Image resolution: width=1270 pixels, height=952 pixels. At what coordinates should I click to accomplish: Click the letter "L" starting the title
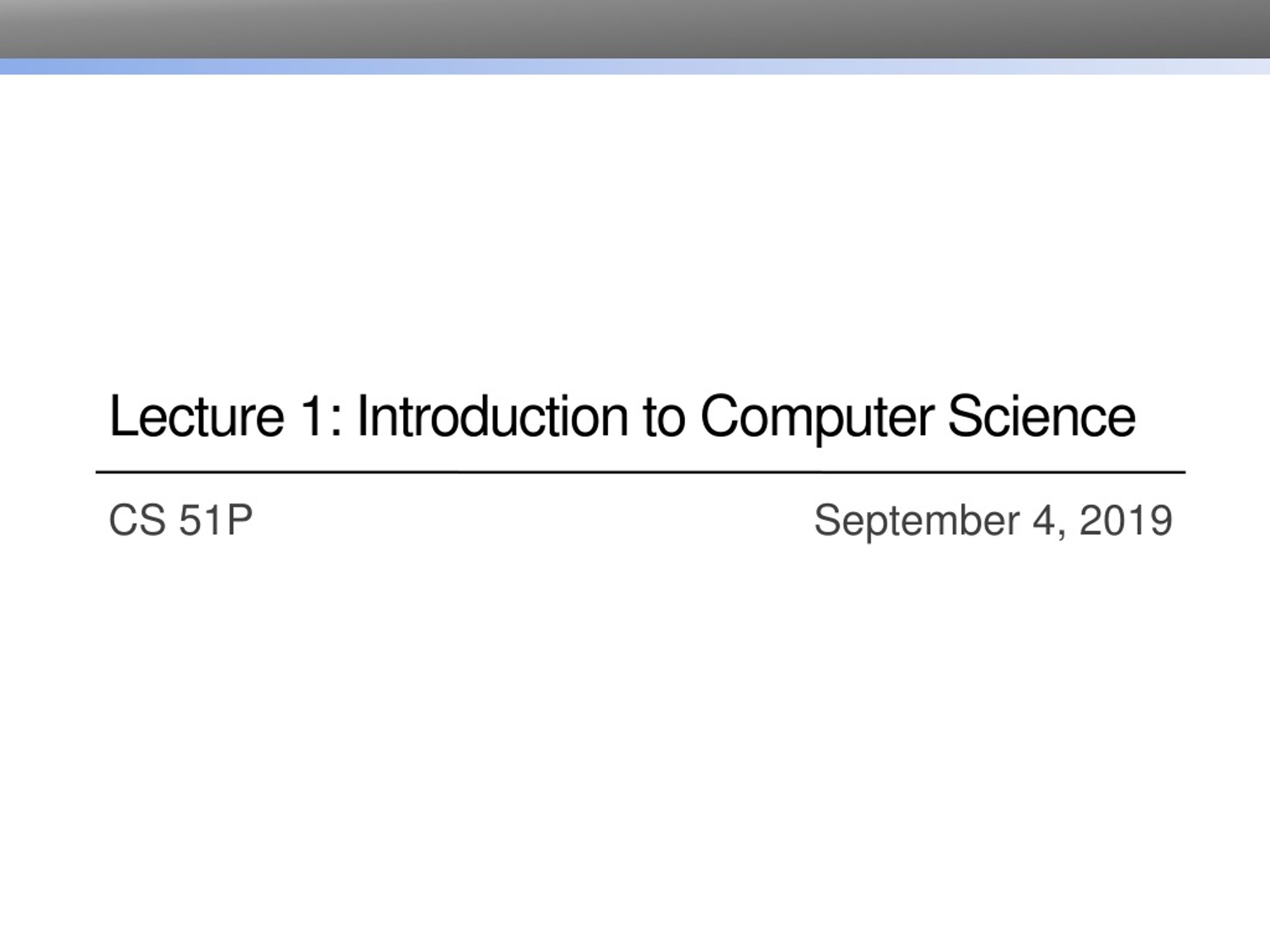[x=122, y=416]
